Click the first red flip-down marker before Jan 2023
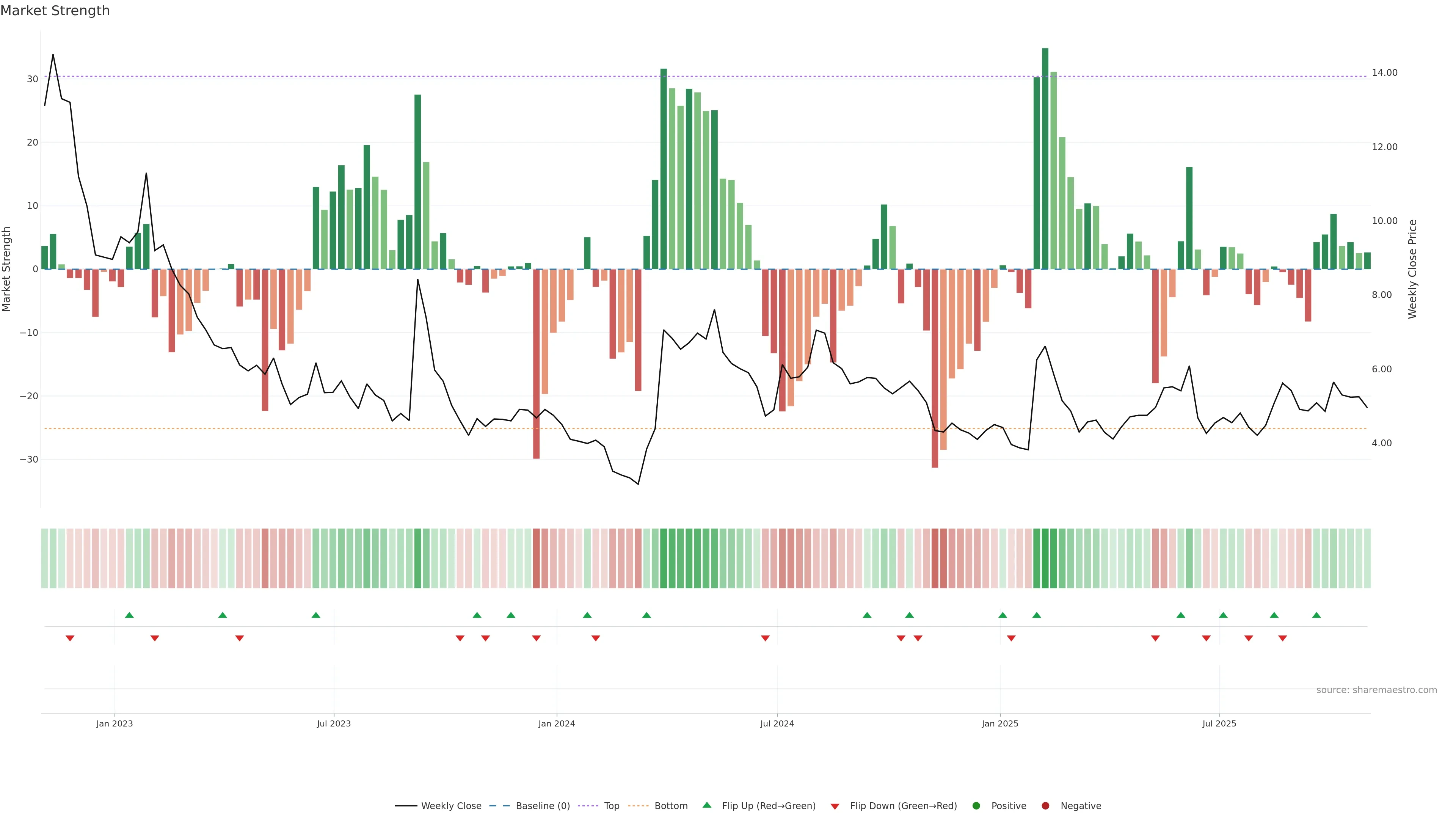1456x819 pixels. [70, 638]
